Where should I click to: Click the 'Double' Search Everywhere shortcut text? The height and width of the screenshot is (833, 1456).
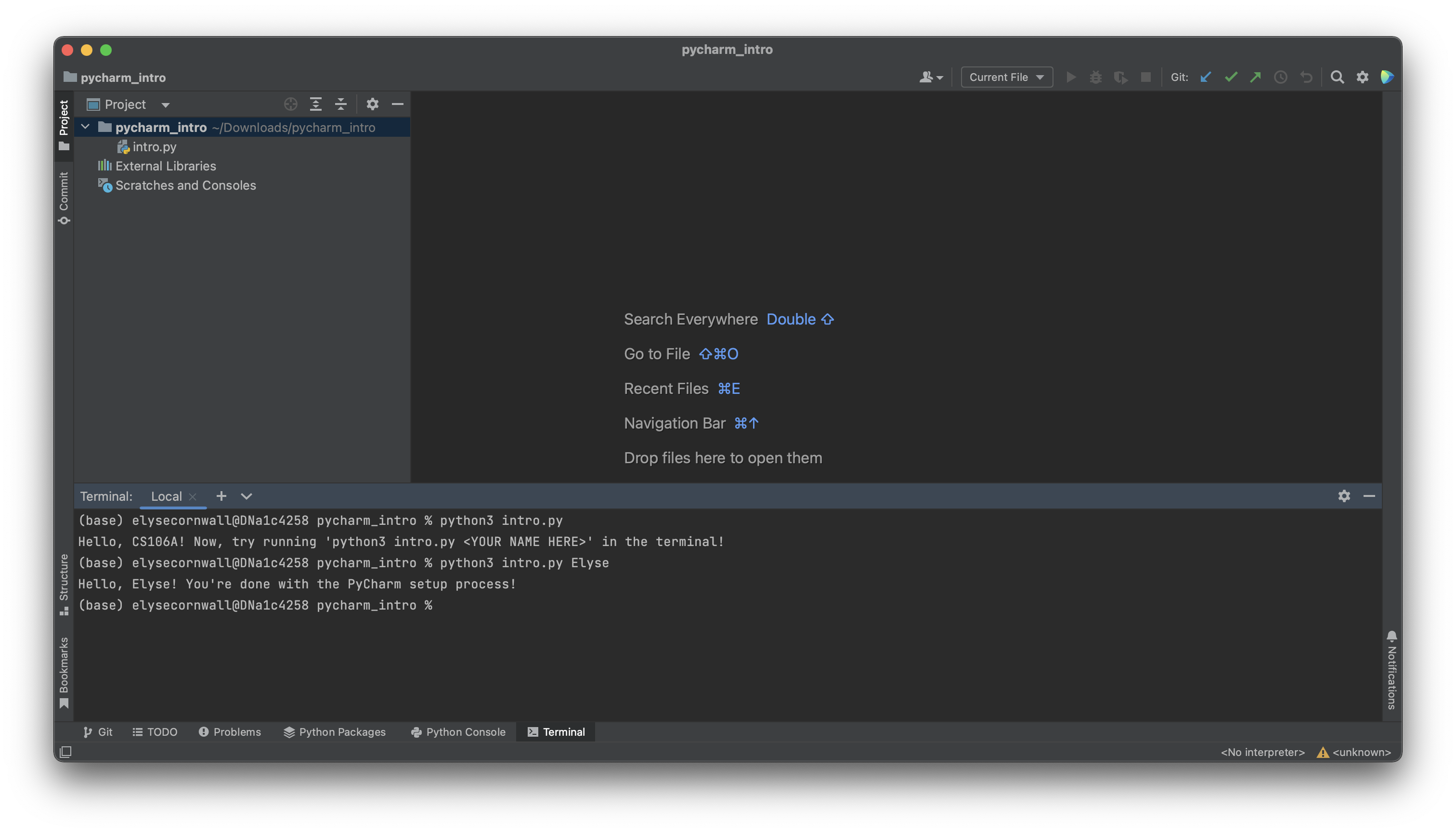pos(791,319)
